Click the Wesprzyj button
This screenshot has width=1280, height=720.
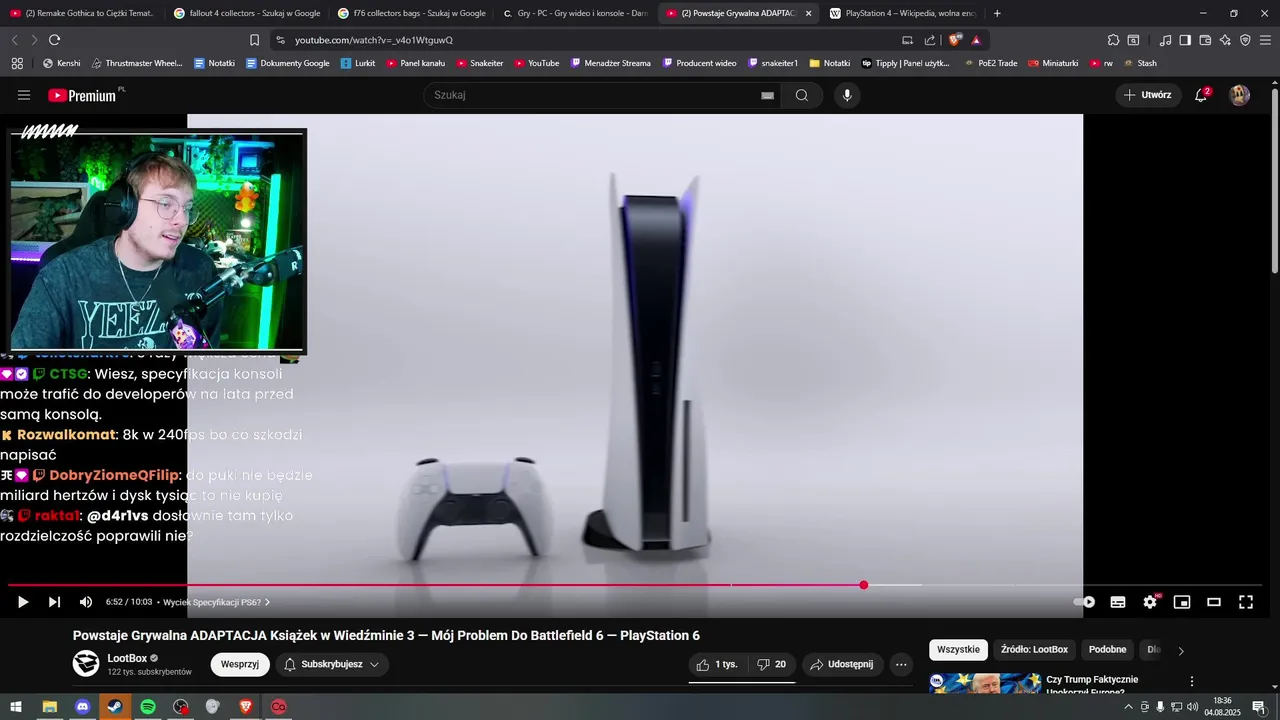click(x=240, y=664)
